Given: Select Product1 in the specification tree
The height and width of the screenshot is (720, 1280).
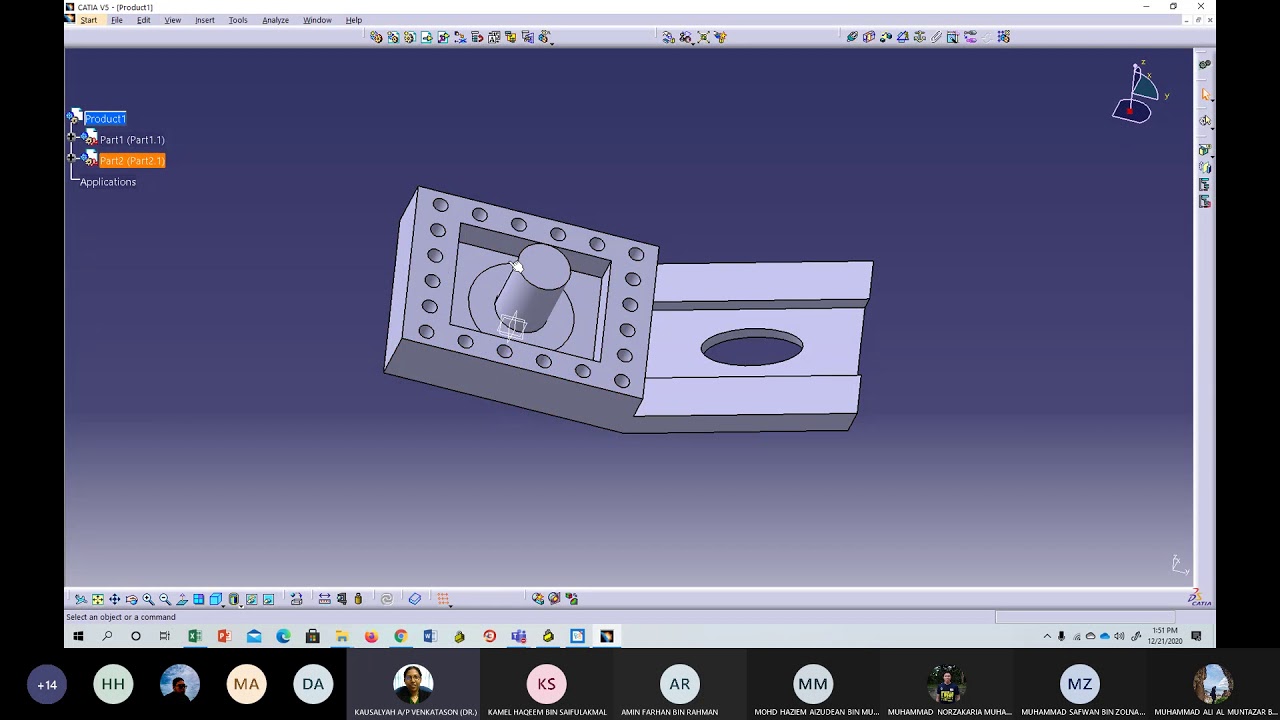Looking at the screenshot, I should (105, 118).
